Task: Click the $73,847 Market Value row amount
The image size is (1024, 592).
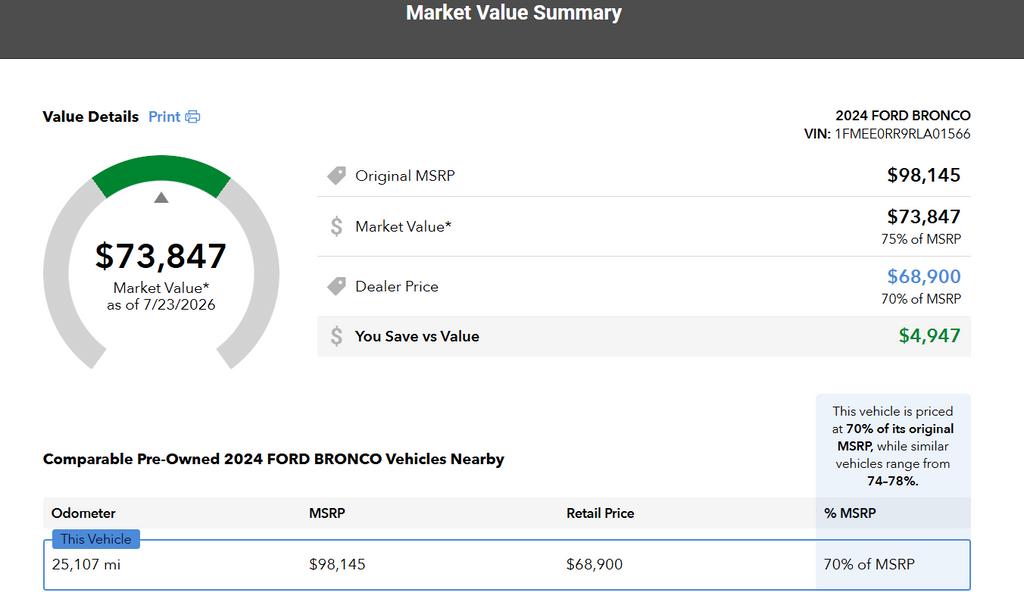Action: (923, 217)
